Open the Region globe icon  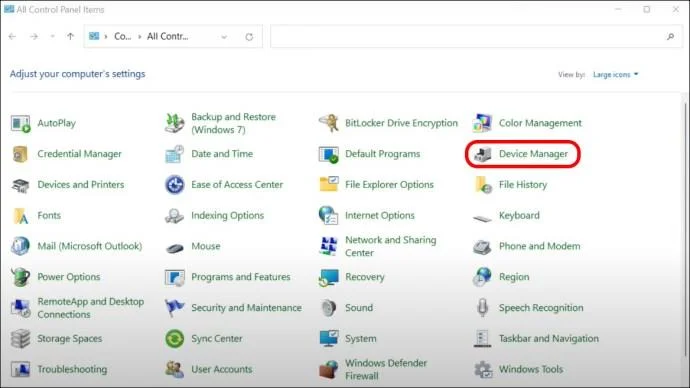482,277
